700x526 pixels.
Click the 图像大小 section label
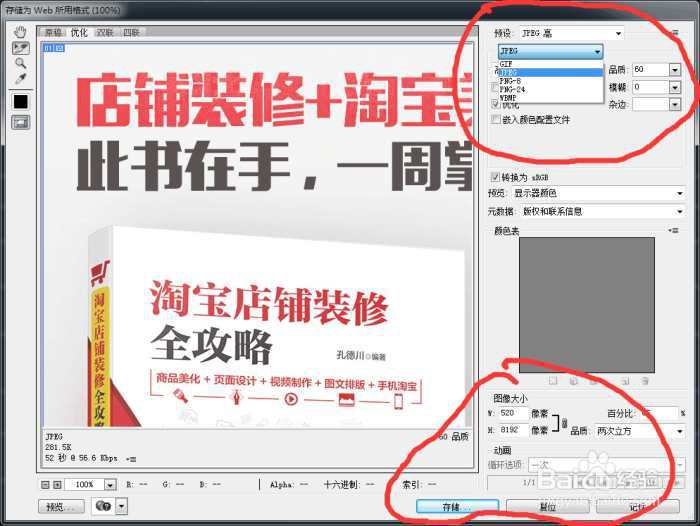pos(510,398)
